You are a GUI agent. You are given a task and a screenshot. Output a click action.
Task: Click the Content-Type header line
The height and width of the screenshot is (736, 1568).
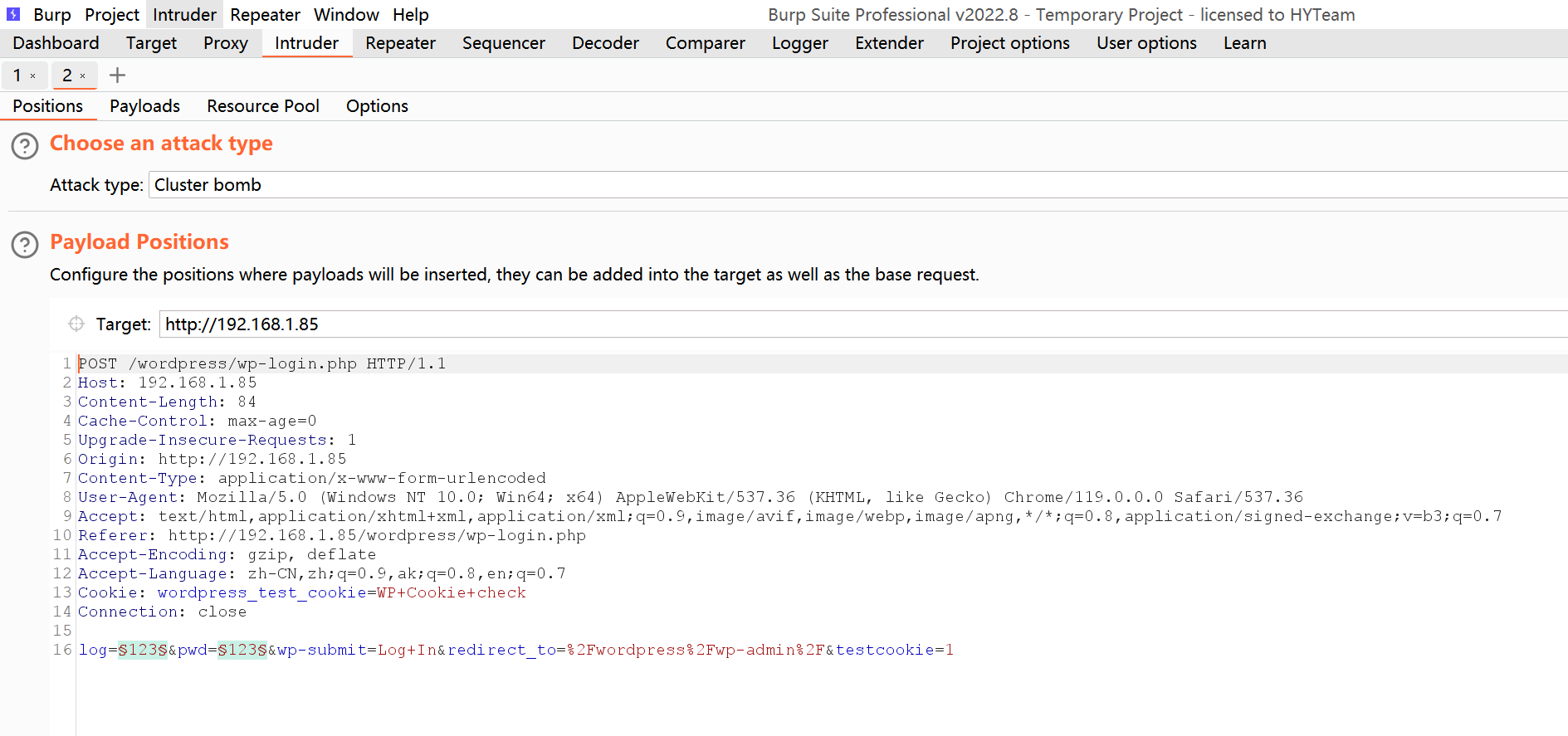click(312, 478)
